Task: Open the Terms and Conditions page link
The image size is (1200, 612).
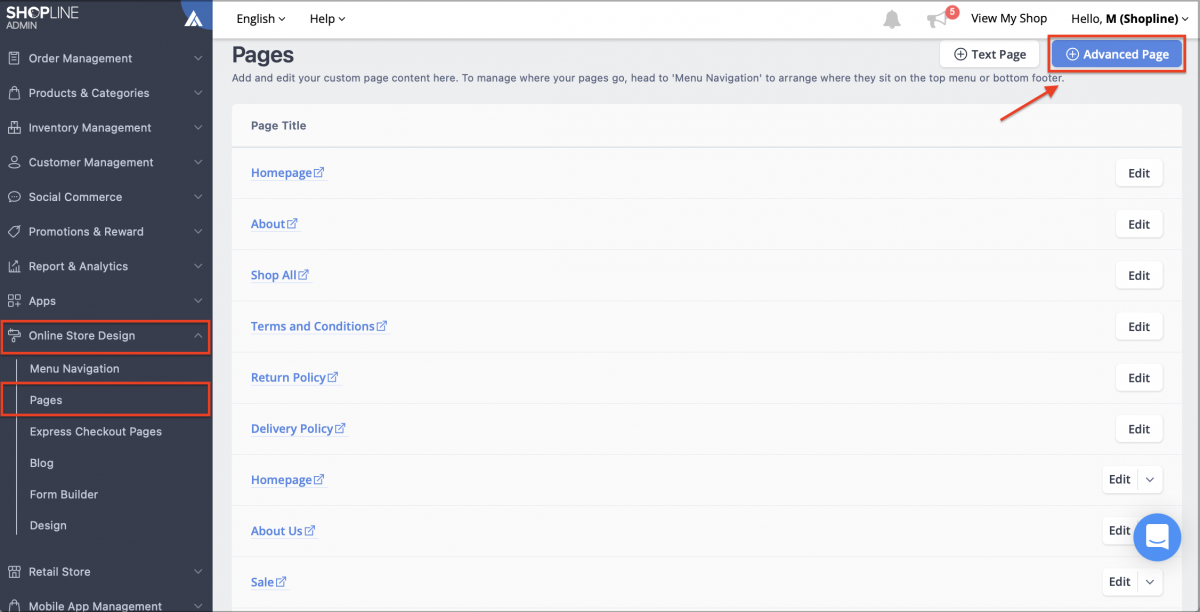Action: [312, 326]
